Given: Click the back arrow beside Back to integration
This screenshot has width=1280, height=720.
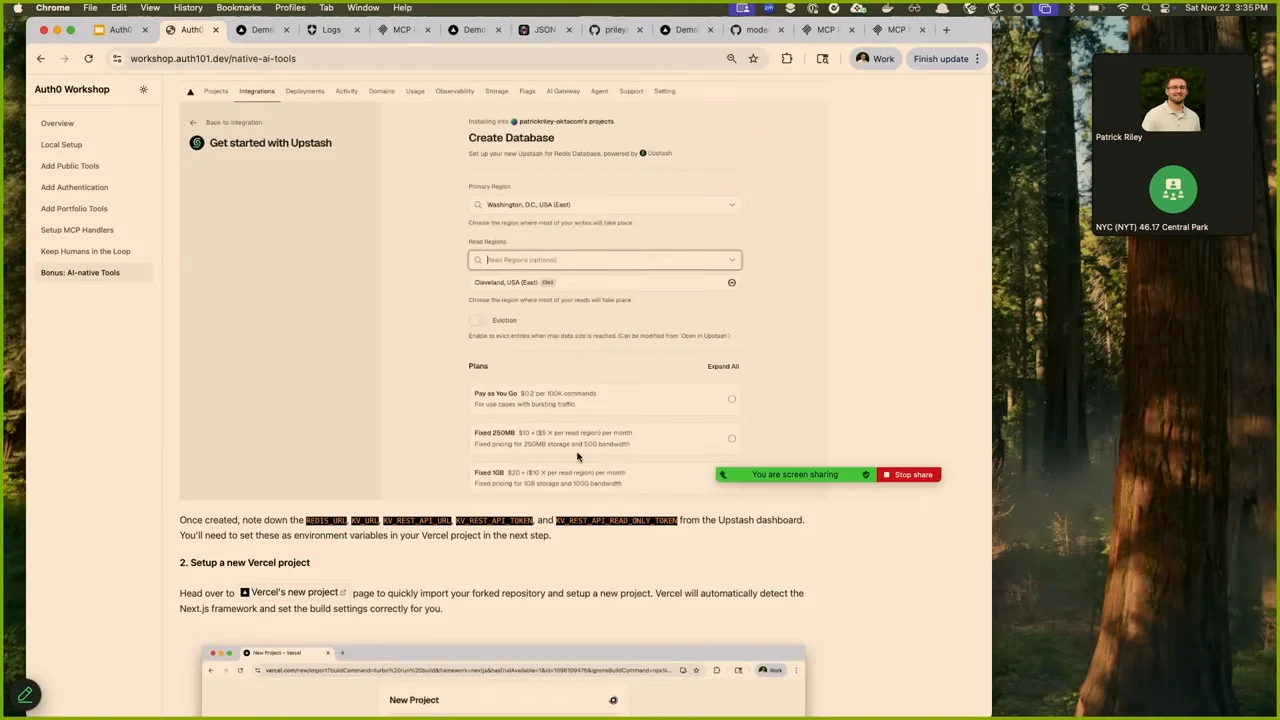Looking at the screenshot, I should (x=193, y=123).
